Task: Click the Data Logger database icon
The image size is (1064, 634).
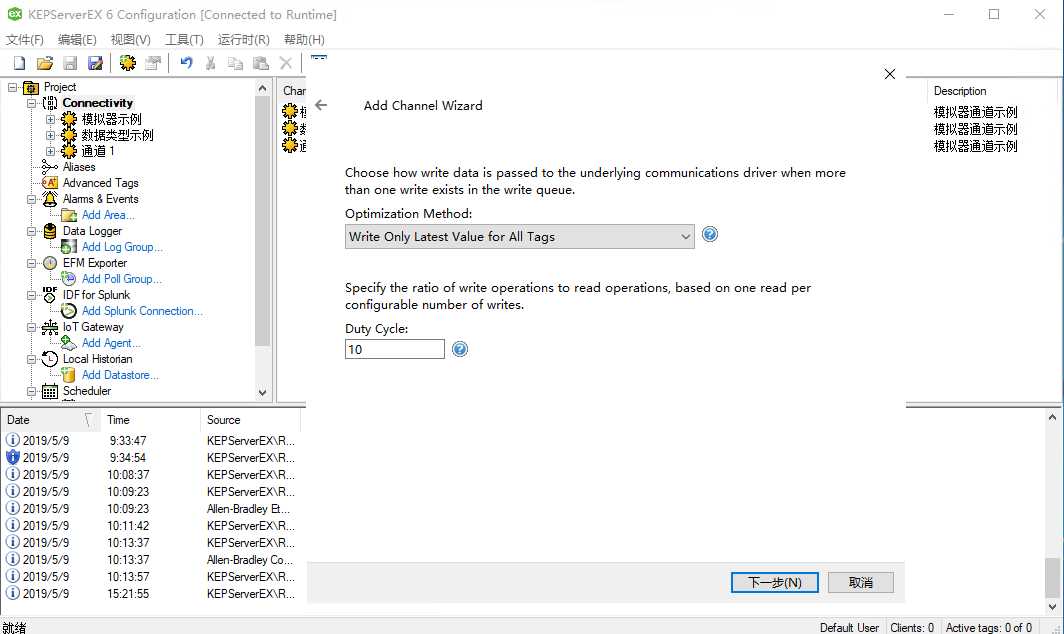Action: tap(50, 231)
